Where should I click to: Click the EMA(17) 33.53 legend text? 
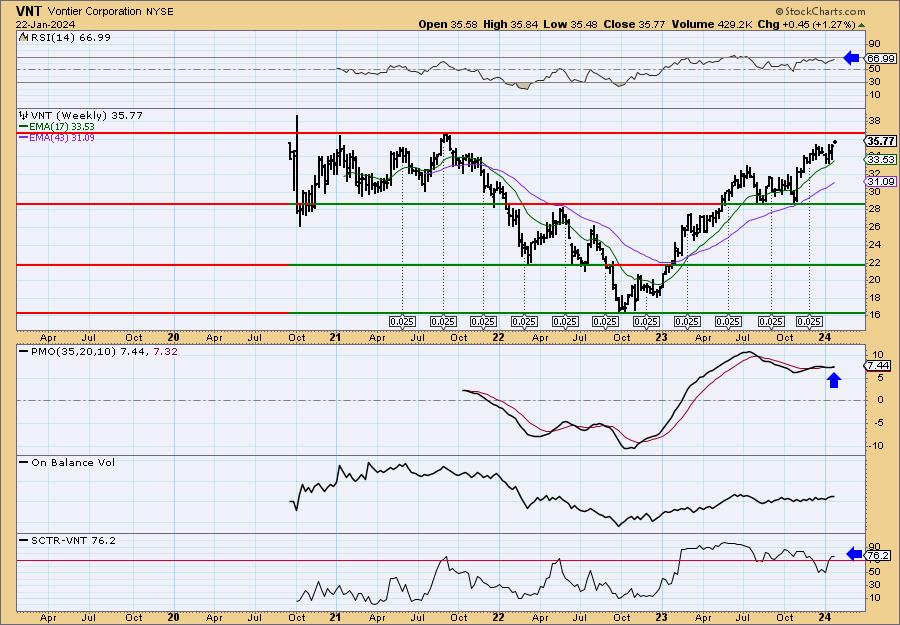tap(63, 127)
